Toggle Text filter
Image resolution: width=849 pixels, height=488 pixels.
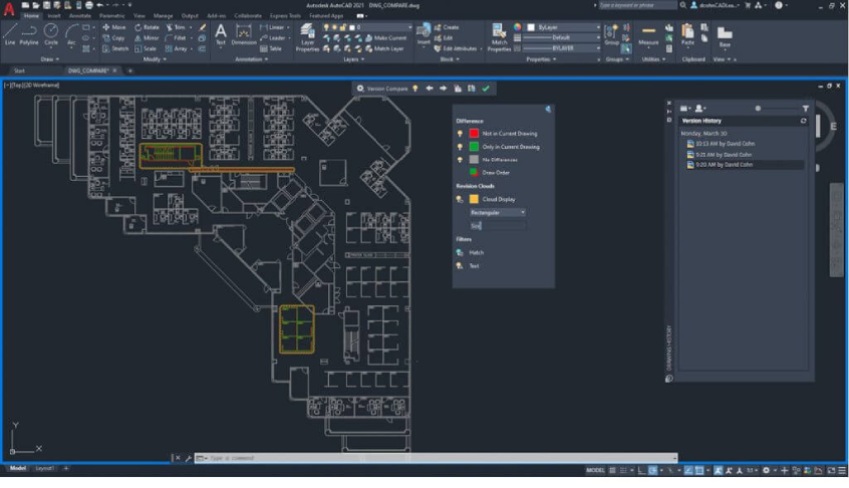pos(460,265)
